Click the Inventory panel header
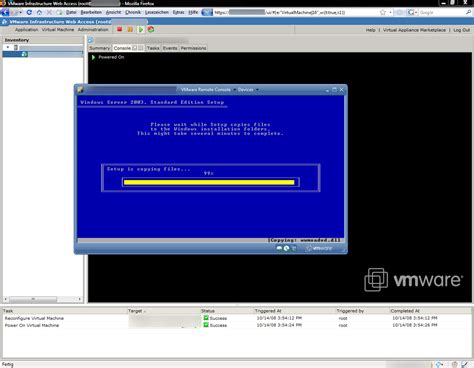Viewport: 474px width, 368px height. (x=43, y=40)
